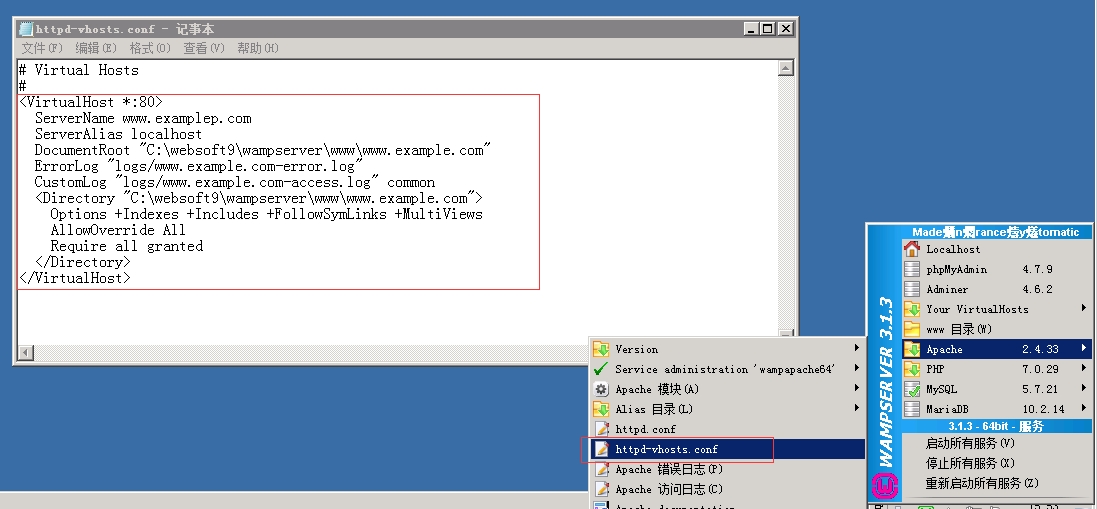
Task: Click the 'ServerAlias localhost' line
Action: 118,134
